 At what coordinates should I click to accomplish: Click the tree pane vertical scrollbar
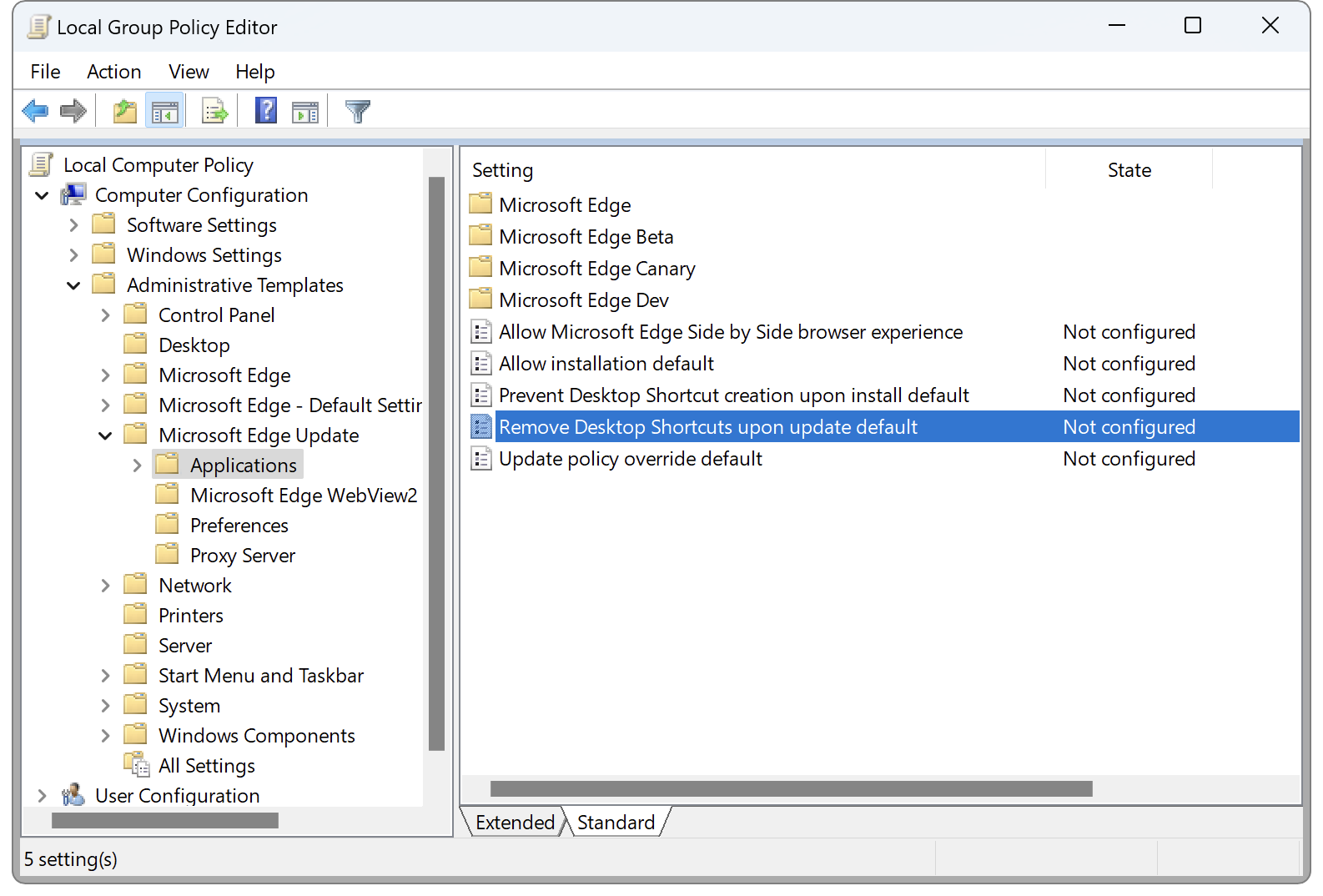point(436,464)
